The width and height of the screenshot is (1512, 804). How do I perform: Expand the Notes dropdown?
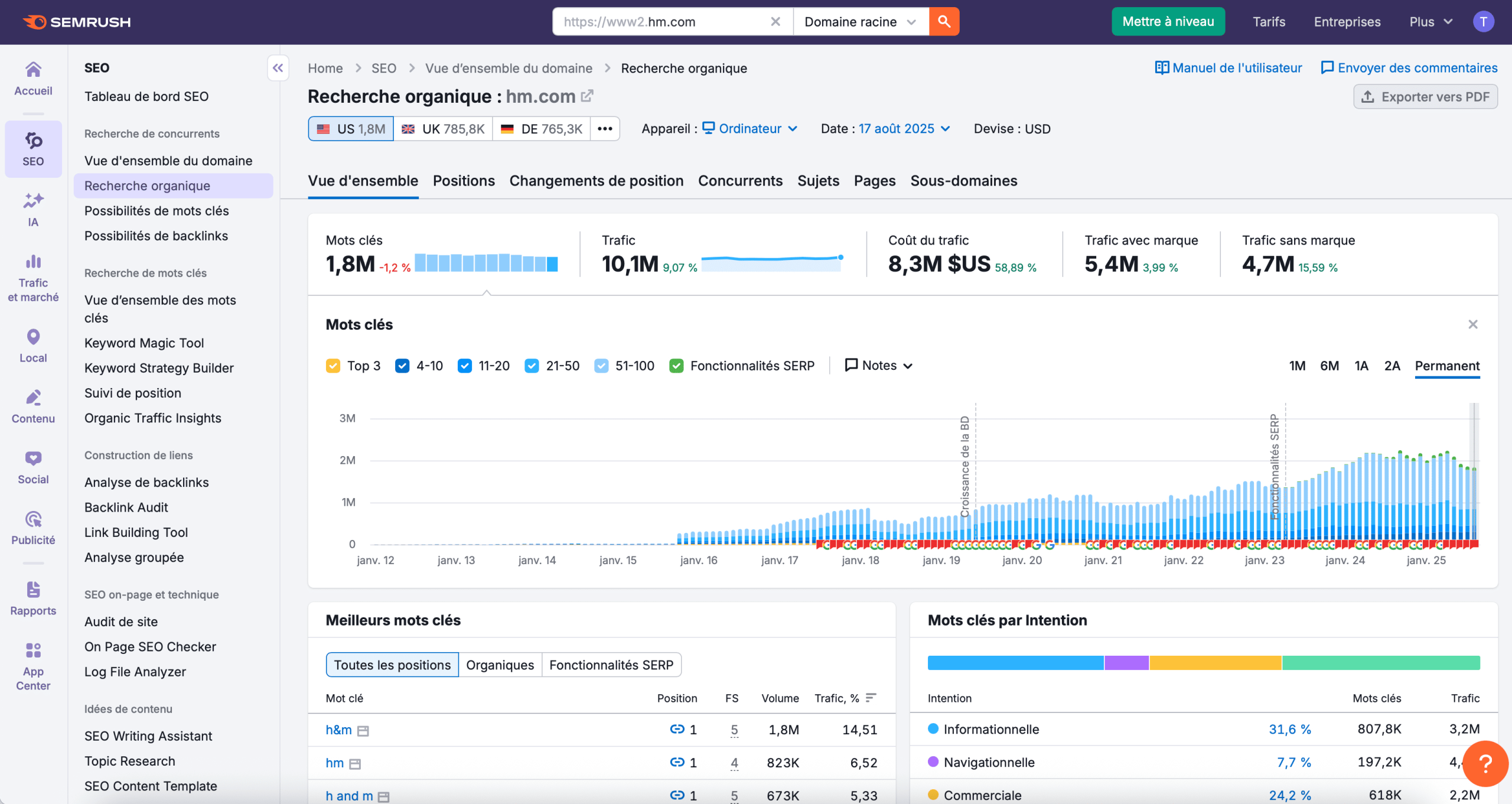pos(879,366)
